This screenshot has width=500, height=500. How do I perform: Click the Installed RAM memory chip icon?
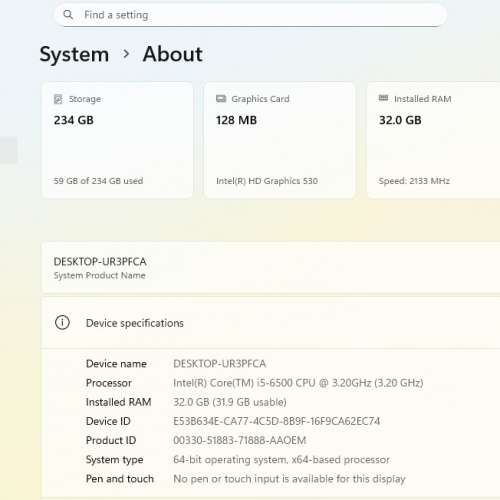383,98
